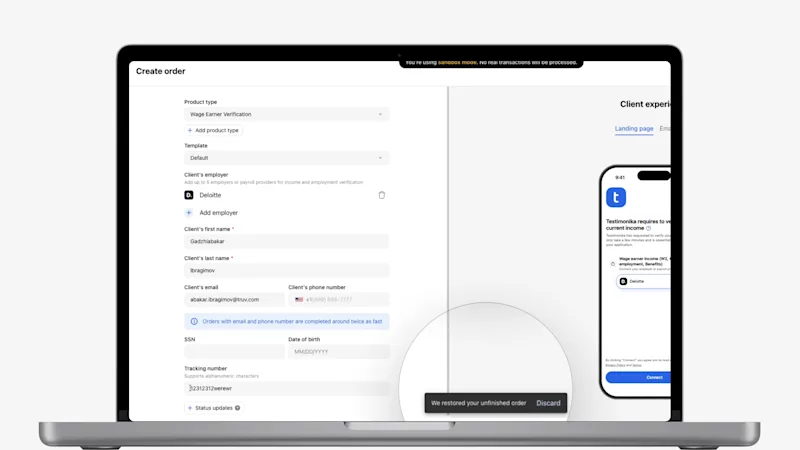Click the SSN input field
Viewport: 800px width, 450px height.
click(234, 352)
